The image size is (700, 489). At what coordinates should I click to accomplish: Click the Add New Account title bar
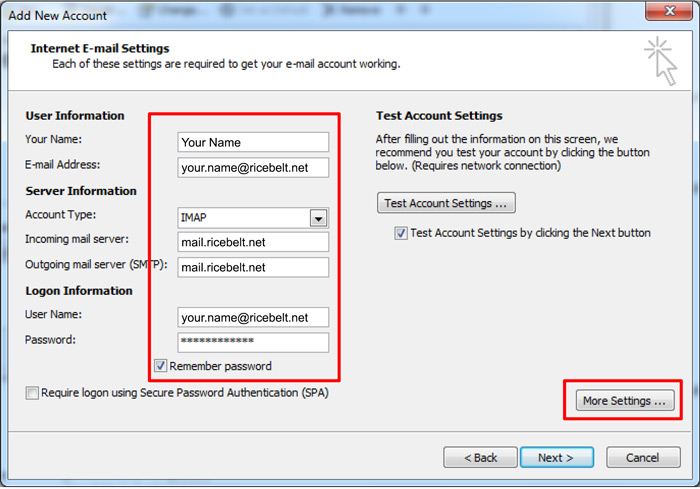(300, 12)
